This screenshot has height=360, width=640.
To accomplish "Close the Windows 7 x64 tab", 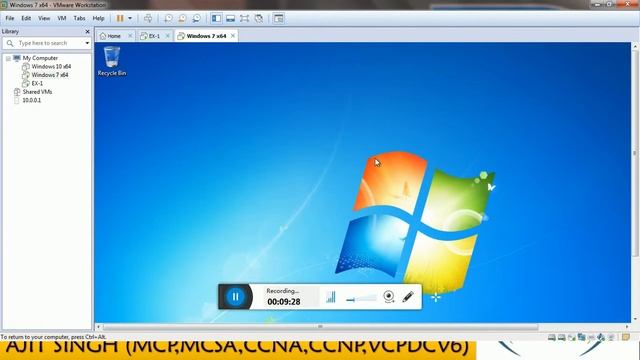I will pyautogui.click(x=233, y=36).
